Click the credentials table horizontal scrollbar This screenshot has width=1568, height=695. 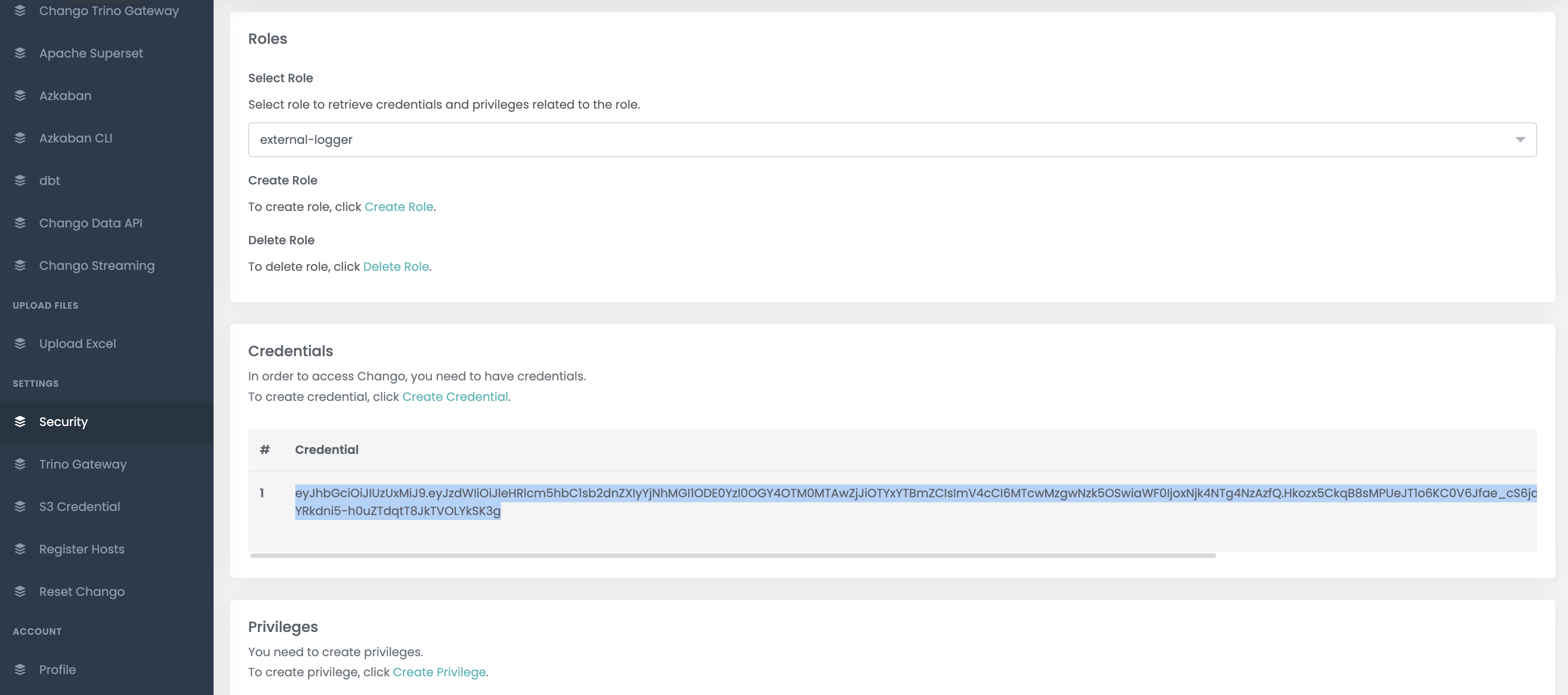coord(733,556)
